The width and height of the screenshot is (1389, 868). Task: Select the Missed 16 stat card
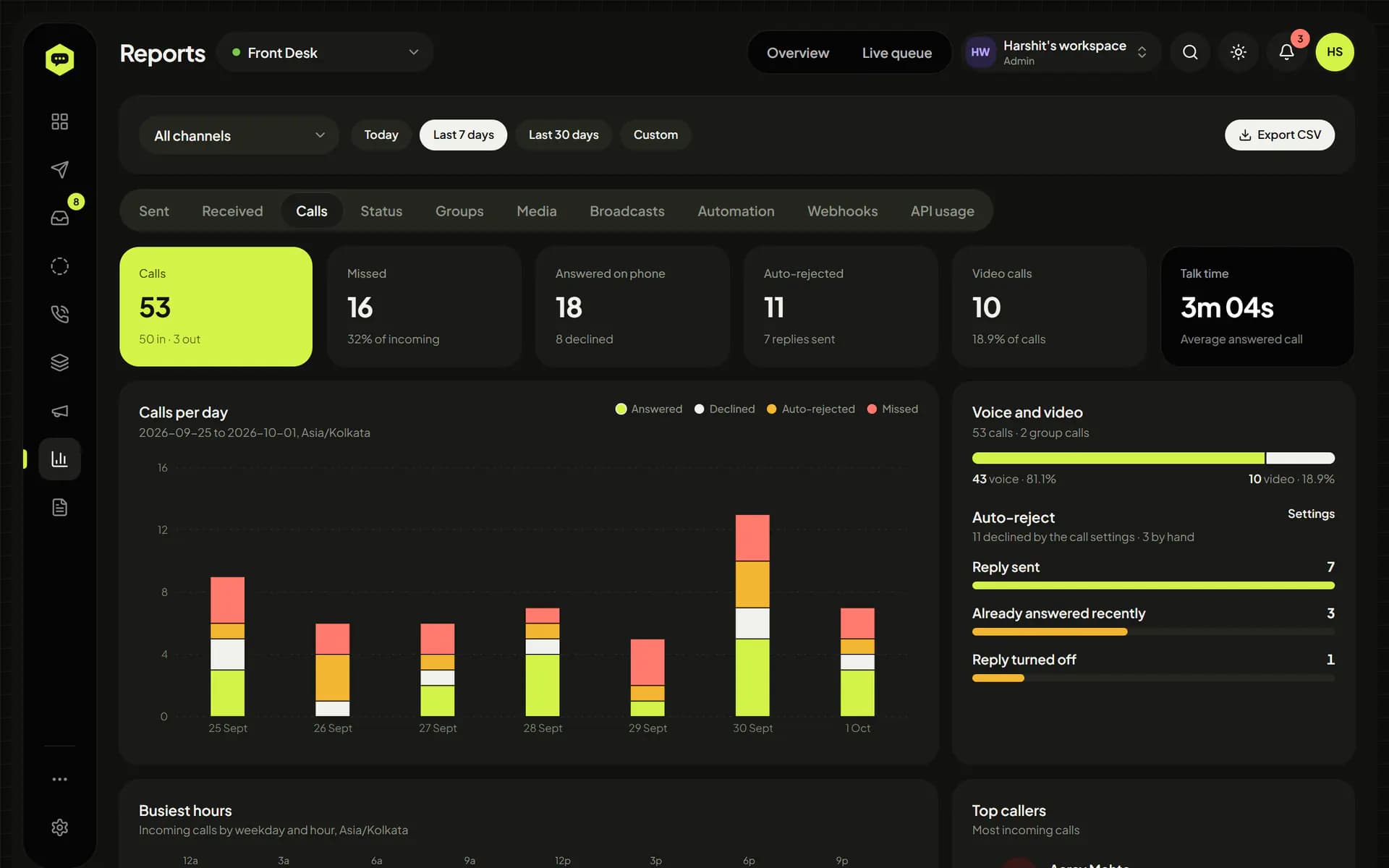point(424,307)
